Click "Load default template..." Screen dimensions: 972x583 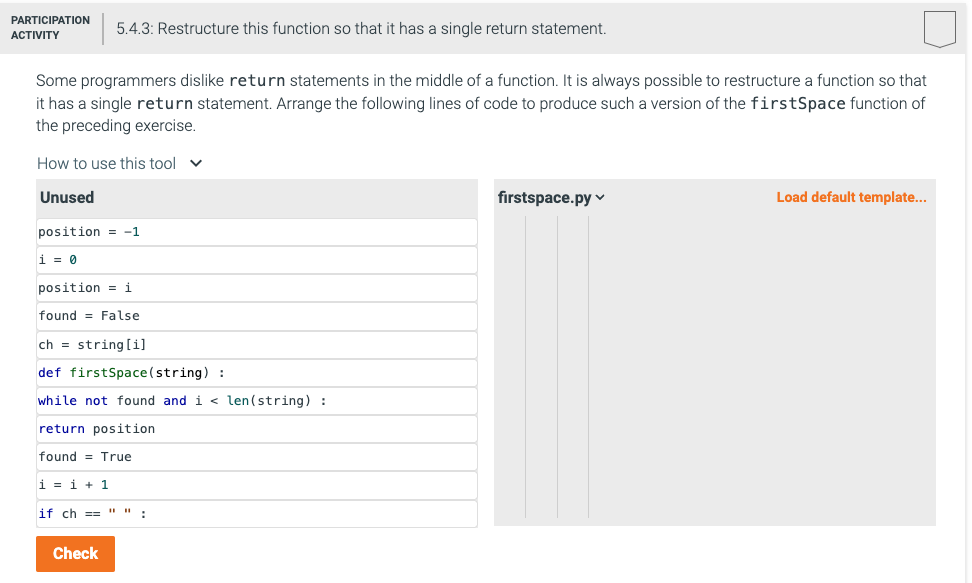(851, 197)
